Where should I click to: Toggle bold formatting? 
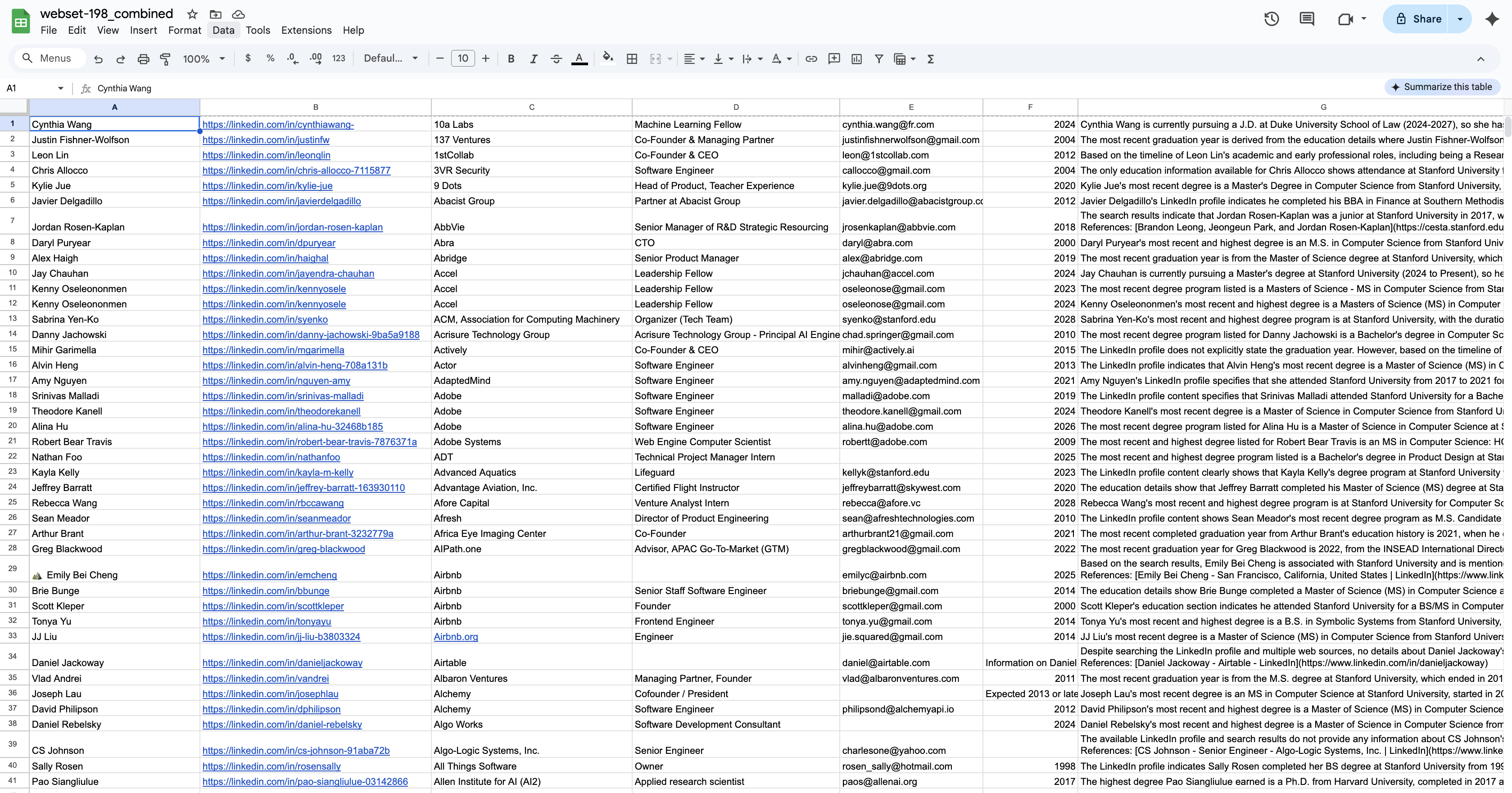[x=511, y=59]
